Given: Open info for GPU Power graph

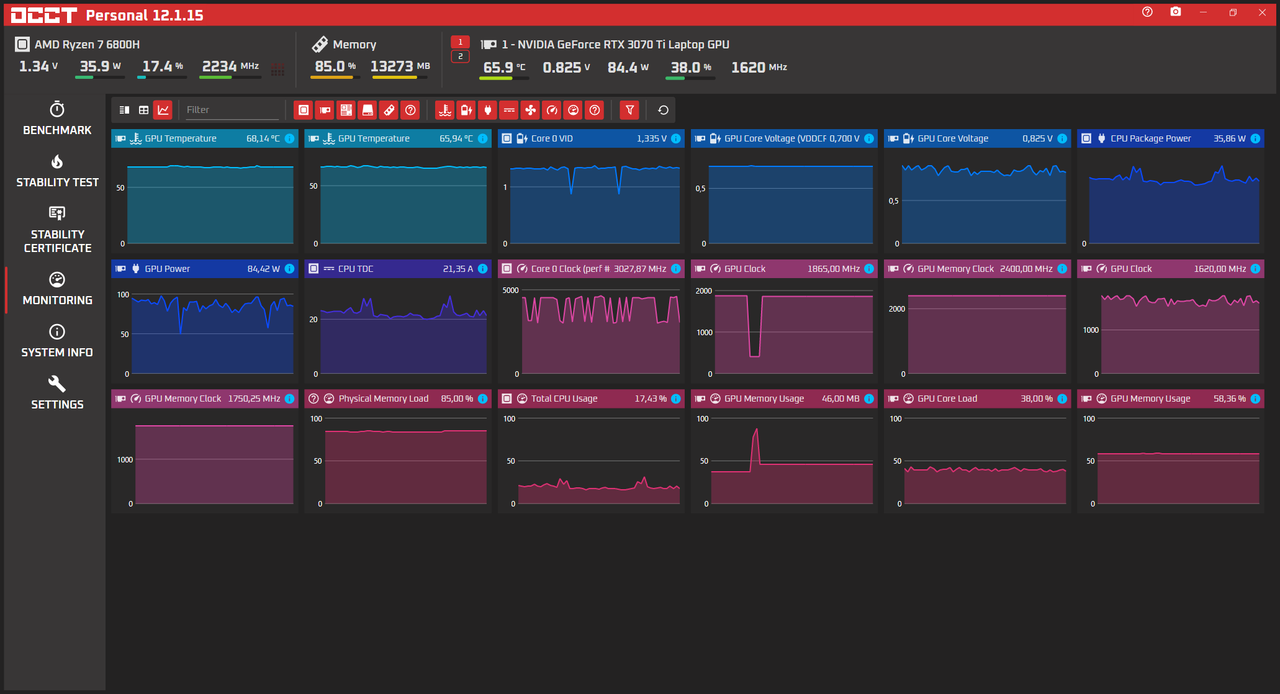Looking at the screenshot, I should point(290,269).
